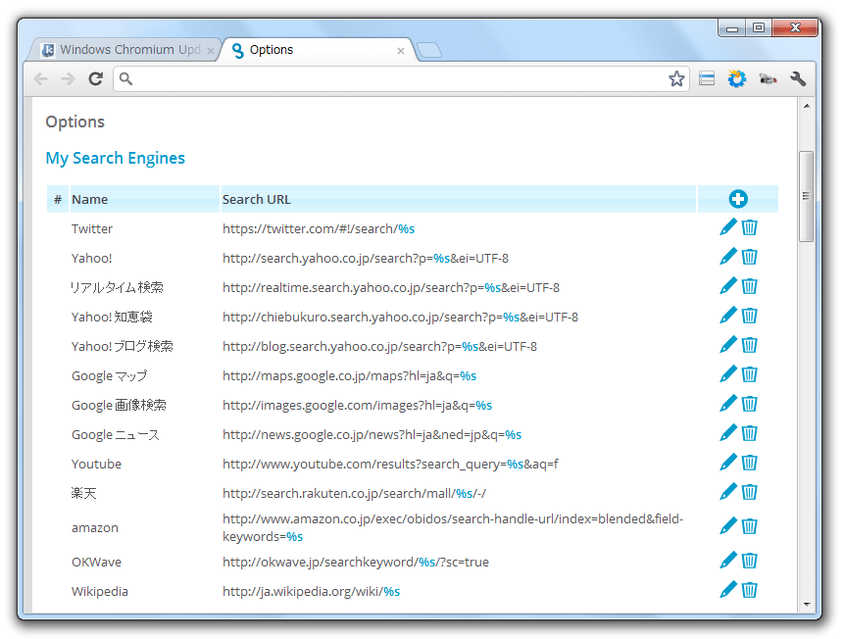This screenshot has width=843, height=639.
Task: Edit the Wikipedia search engine entry
Action: tap(728, 590)
